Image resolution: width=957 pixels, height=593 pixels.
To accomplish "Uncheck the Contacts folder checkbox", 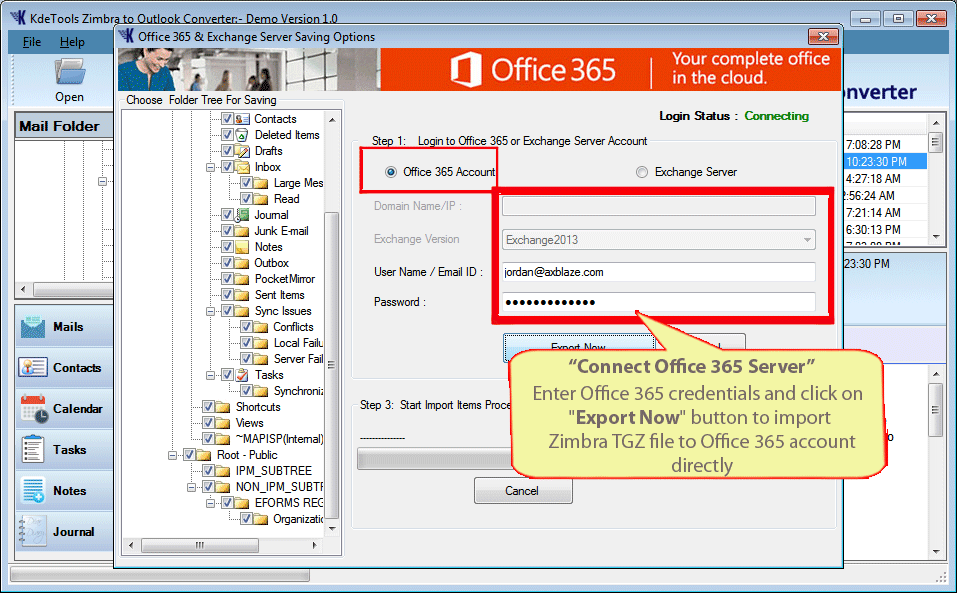I will 227,119.
